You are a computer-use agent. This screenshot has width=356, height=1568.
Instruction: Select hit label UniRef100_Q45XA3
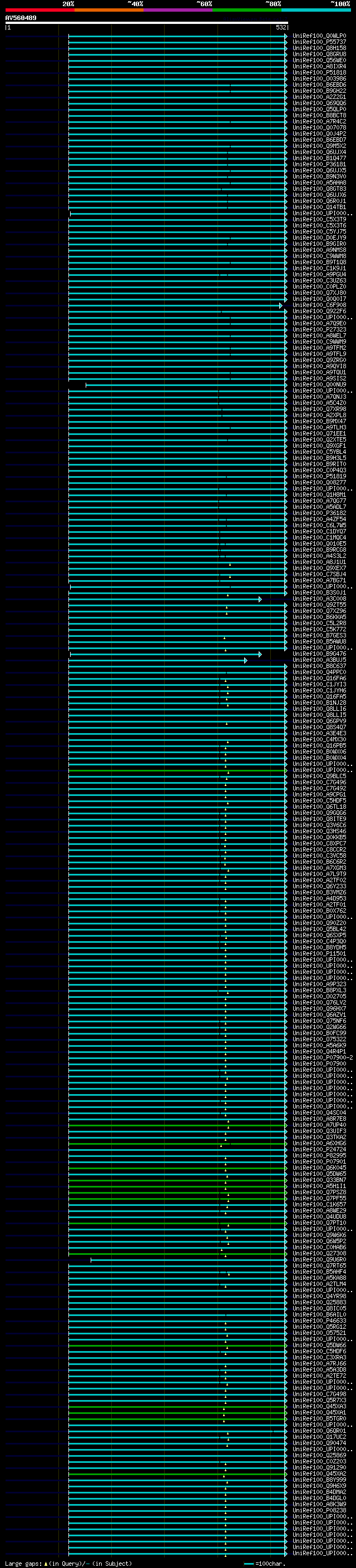[x=319, y=1407]
